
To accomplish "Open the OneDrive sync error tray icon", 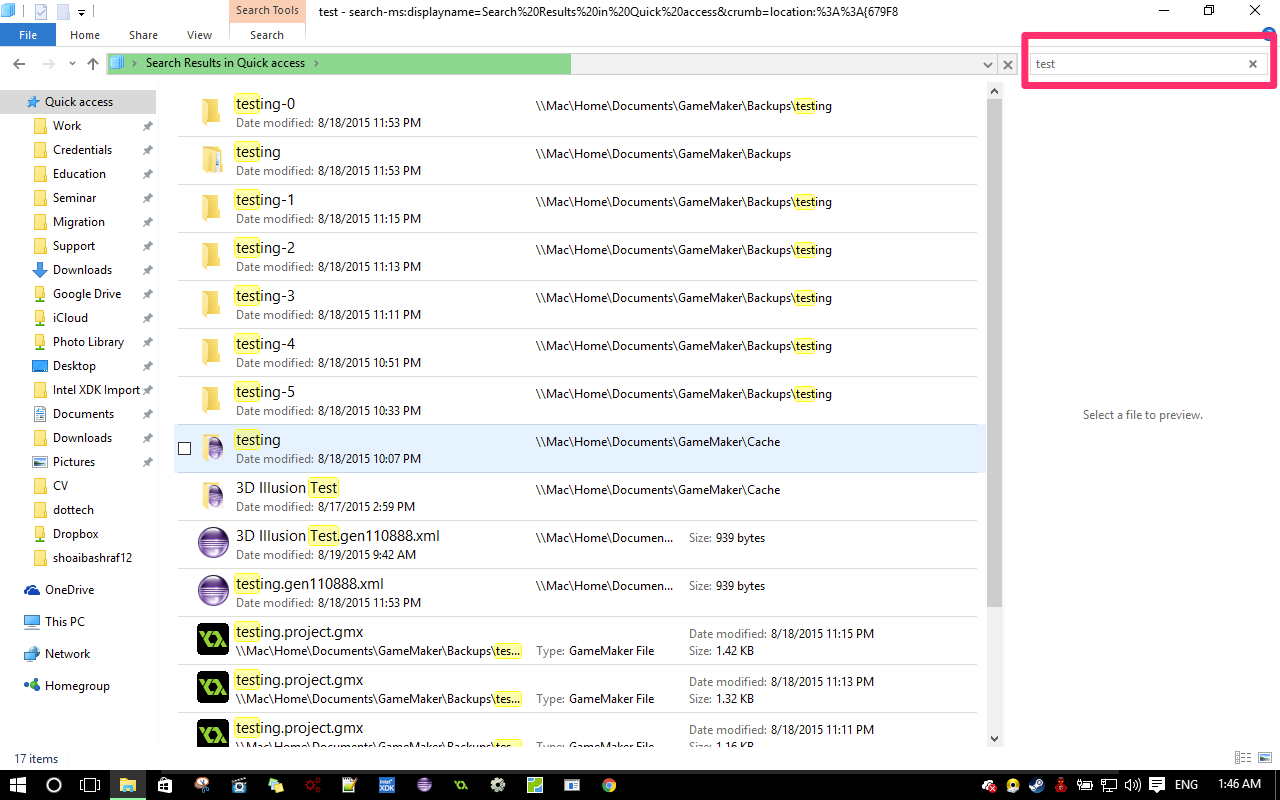I will (x=989, y=784).
